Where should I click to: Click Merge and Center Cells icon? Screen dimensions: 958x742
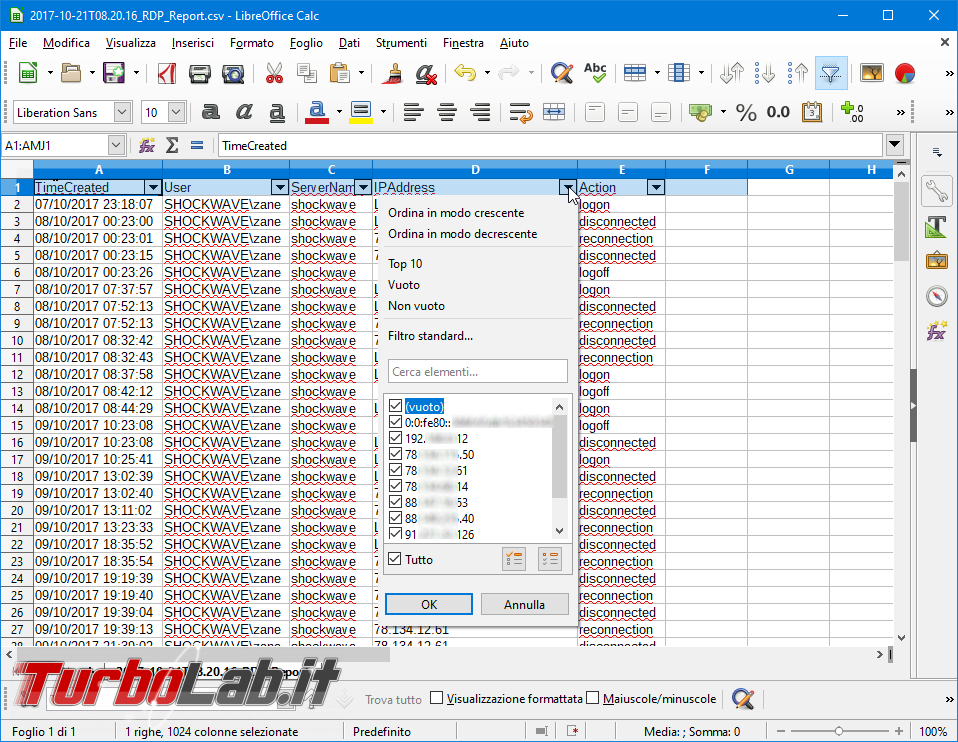(x=554, y=112)
